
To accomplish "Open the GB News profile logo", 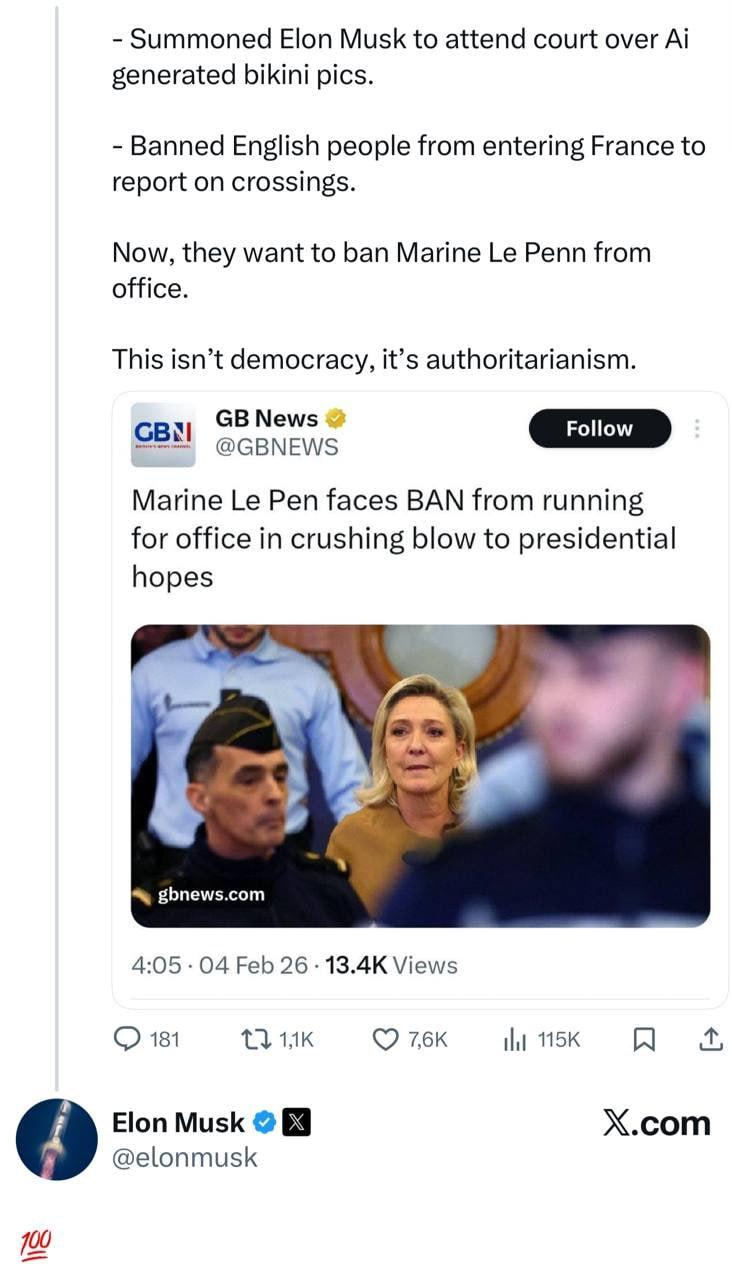I will pyautogui.click(x=164, y=435).
